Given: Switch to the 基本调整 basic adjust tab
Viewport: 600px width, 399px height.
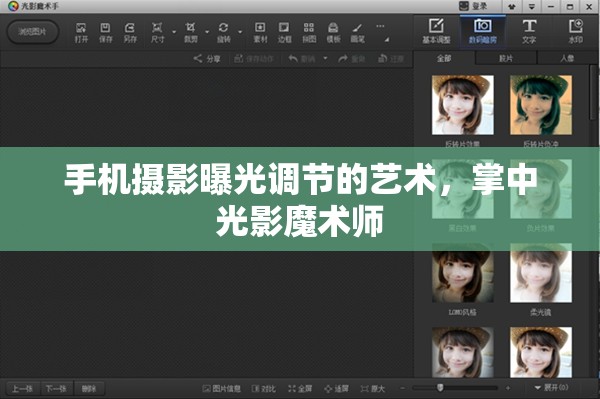Looking at the screenshot, I should pos(436,31).
